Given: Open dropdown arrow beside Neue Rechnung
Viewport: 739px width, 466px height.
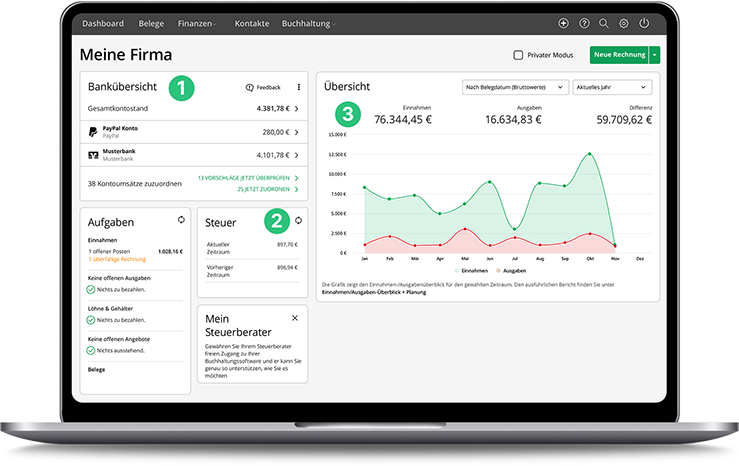Looking at the screenshot, I should [654, 55].
